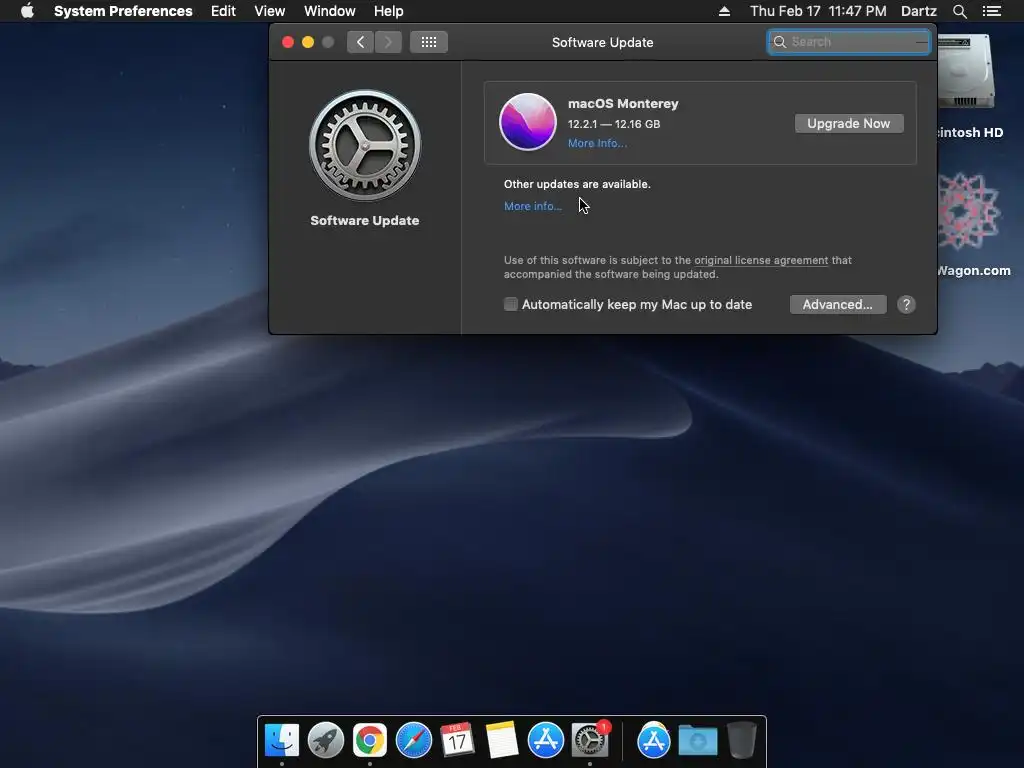Viewport: 1024px width, 768px height.
Task: Open Calendar in the Dock
Action: click(x=457, y=740)
